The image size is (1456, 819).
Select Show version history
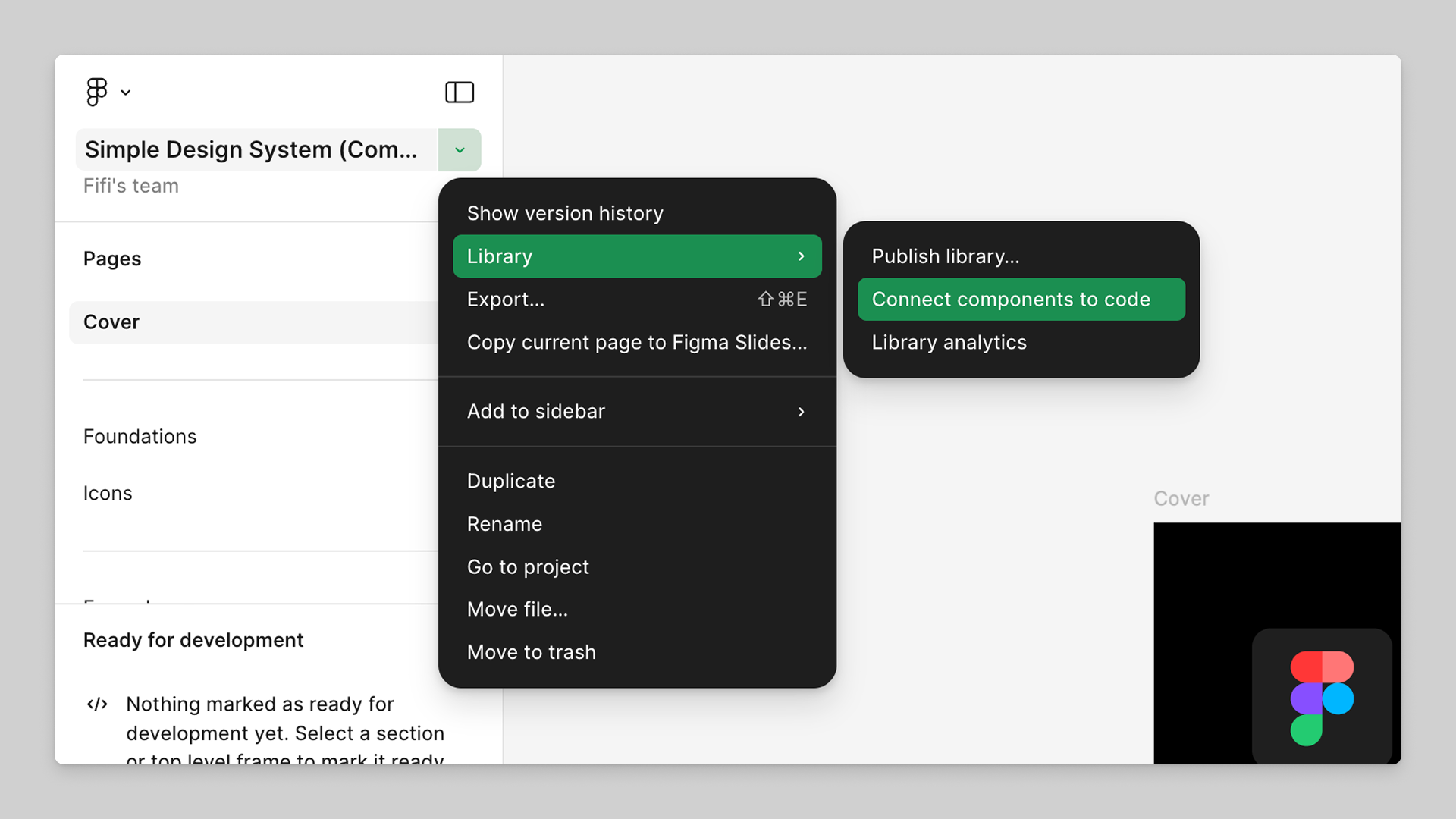click(565, 213)
